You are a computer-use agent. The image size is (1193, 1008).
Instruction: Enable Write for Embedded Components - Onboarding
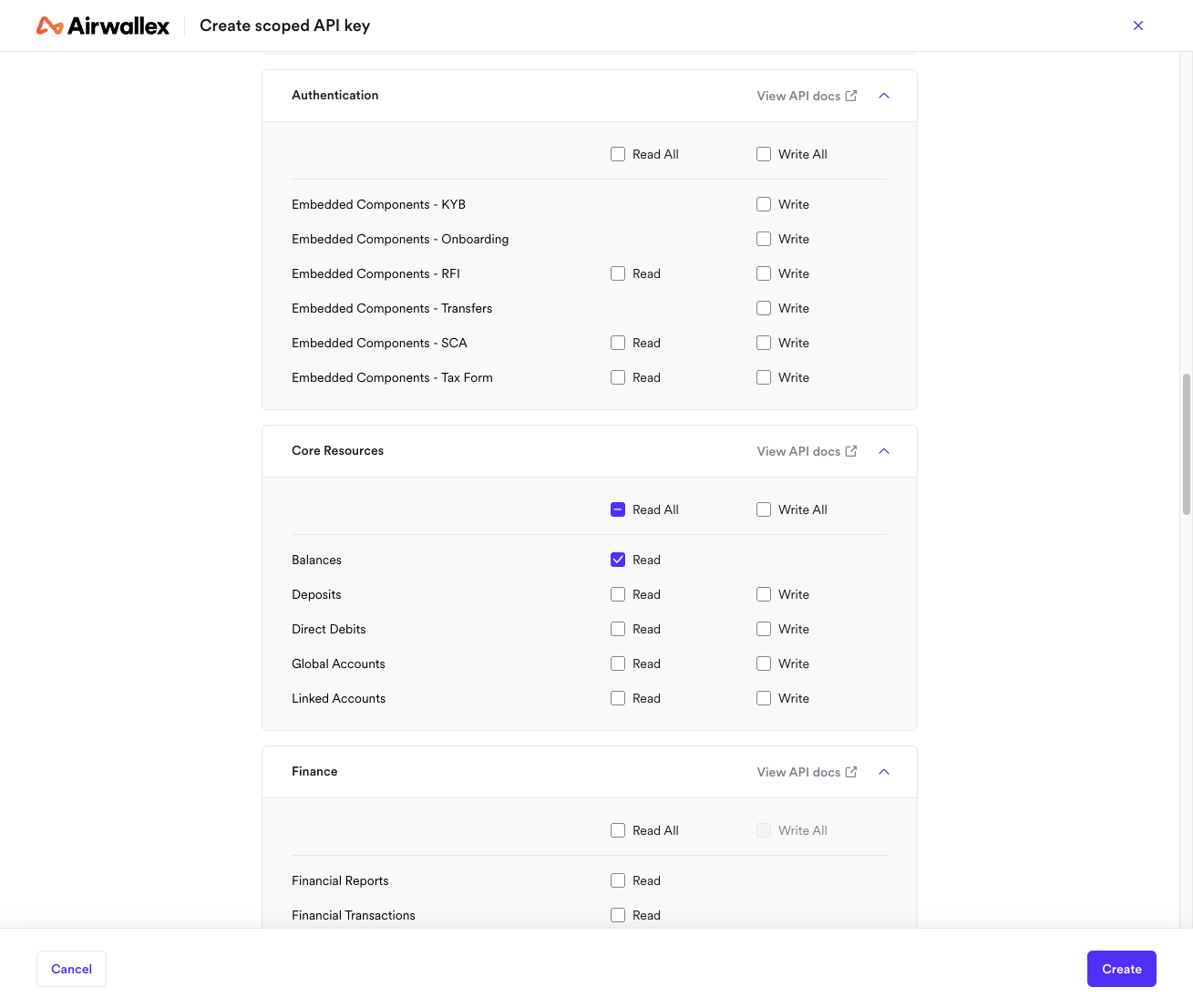tap(764, 239)
